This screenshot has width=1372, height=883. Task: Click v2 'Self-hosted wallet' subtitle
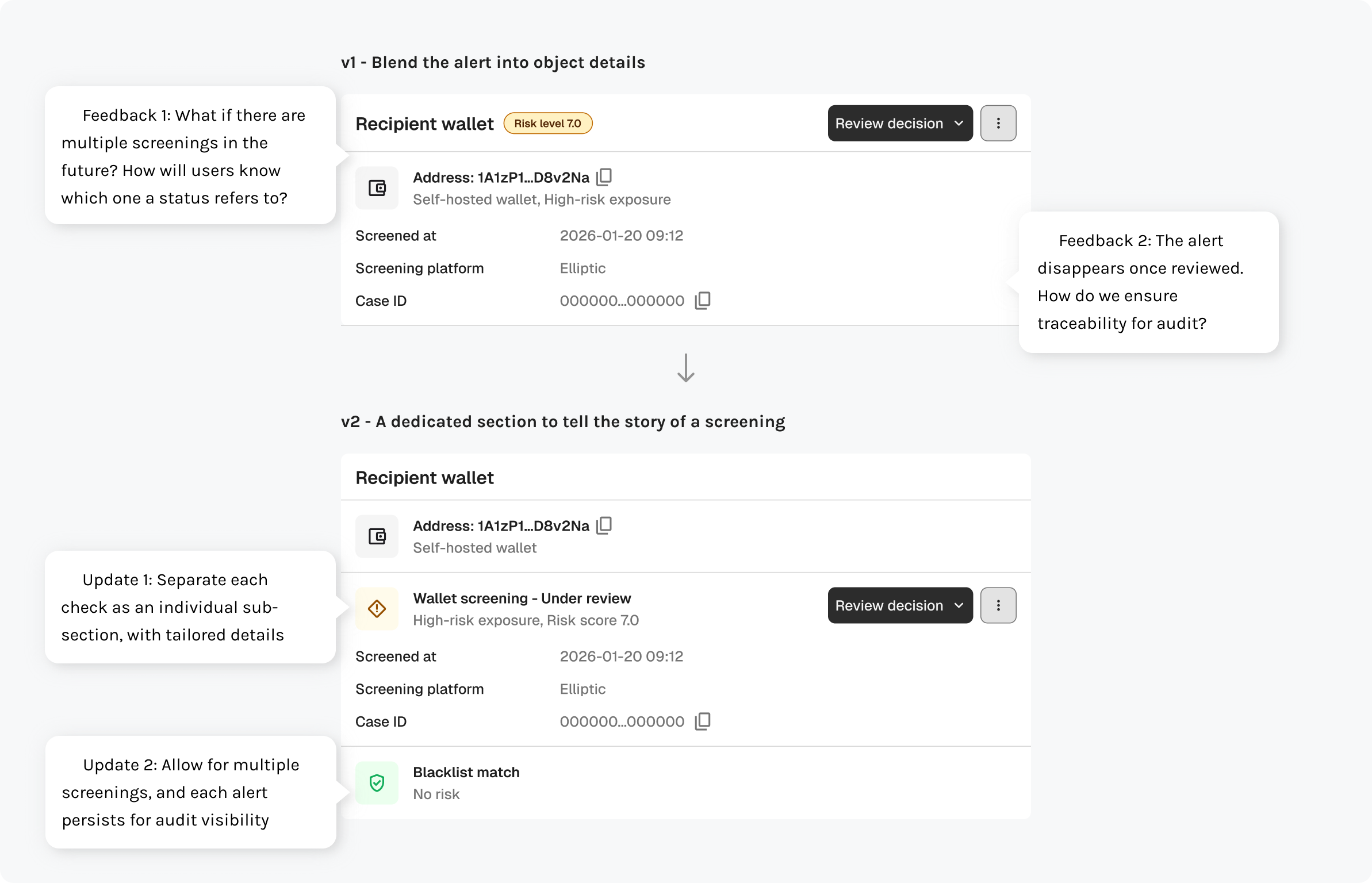(x=475, y=548)
